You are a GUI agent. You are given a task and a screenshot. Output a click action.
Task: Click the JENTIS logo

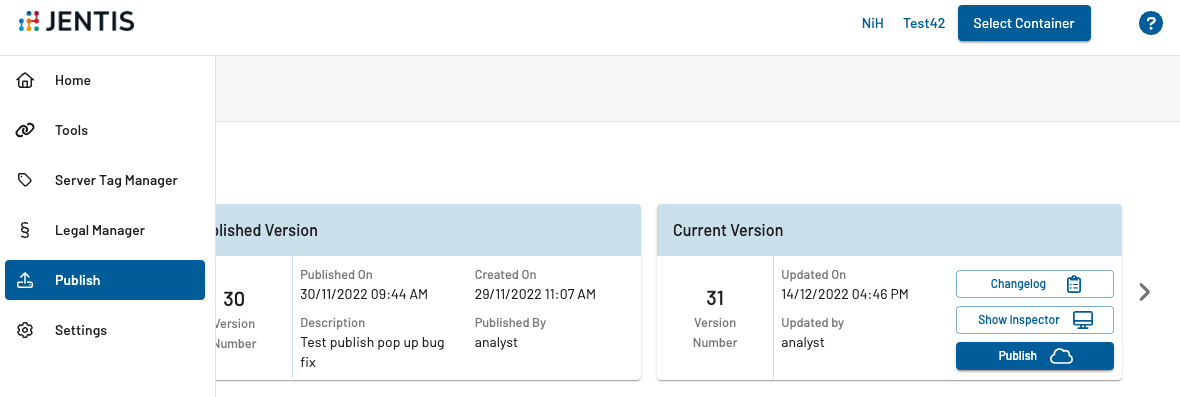click(x=76, y=22)
